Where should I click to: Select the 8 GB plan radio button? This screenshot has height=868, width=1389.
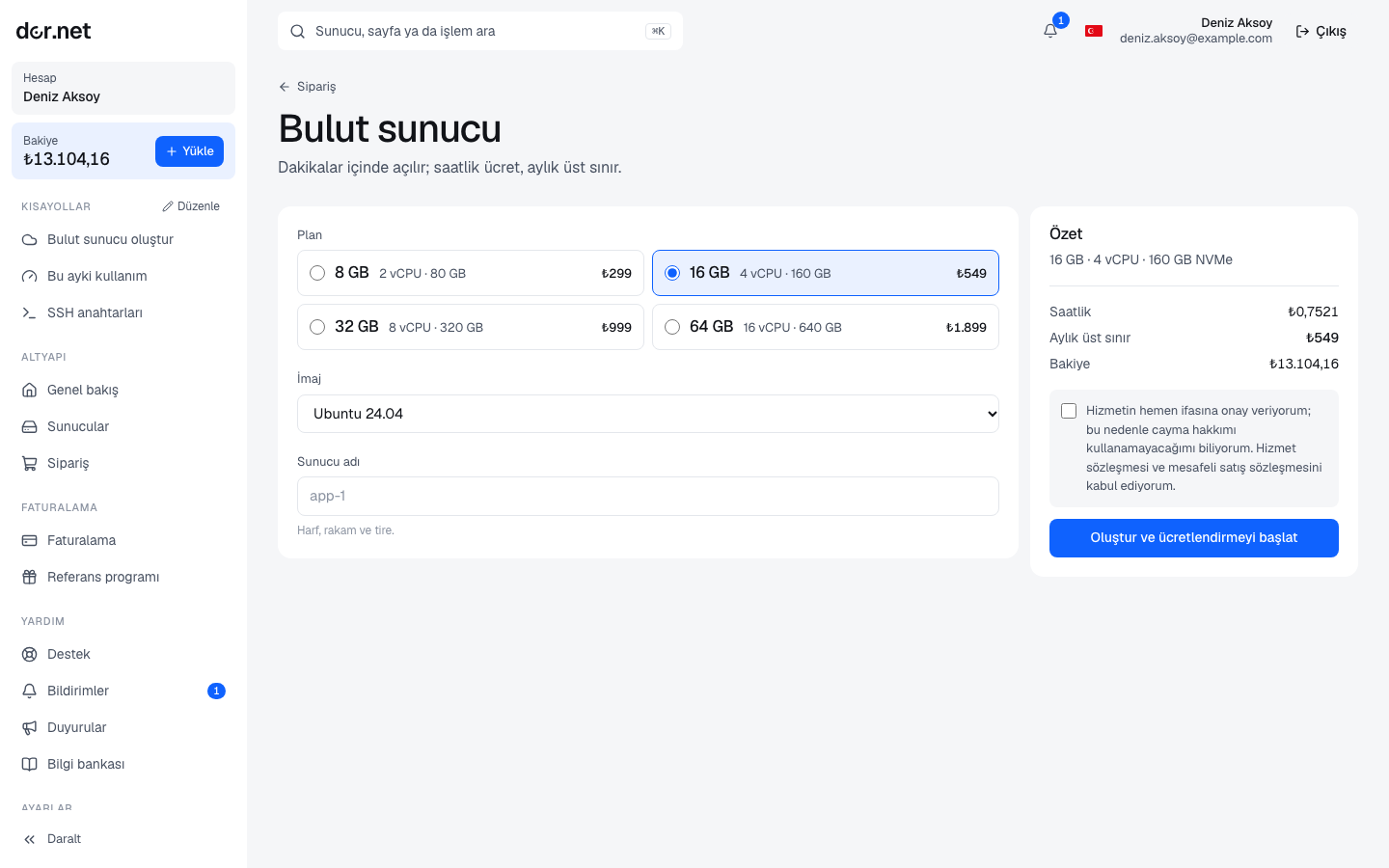(317, 273)
